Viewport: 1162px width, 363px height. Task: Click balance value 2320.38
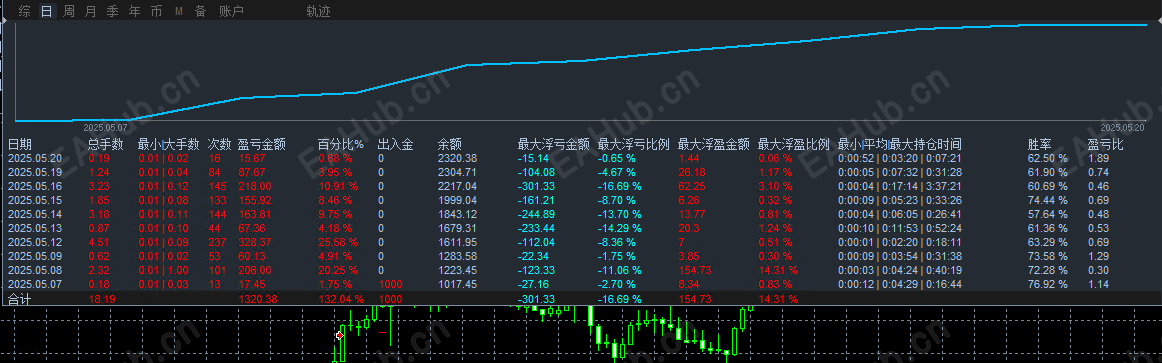pyautogui.click(x=457, y=158)
